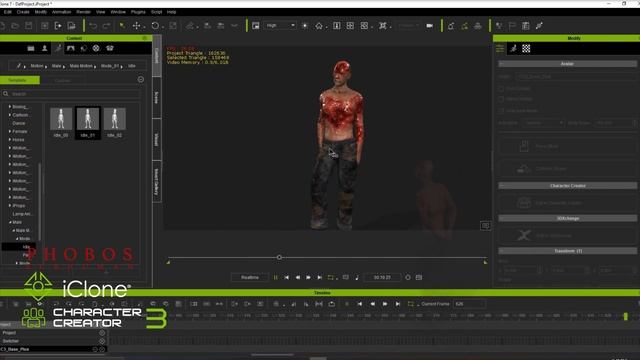Select the Rotate object tool
The width and height of the screenshot is (640, 360).
[x=155, y=26]
